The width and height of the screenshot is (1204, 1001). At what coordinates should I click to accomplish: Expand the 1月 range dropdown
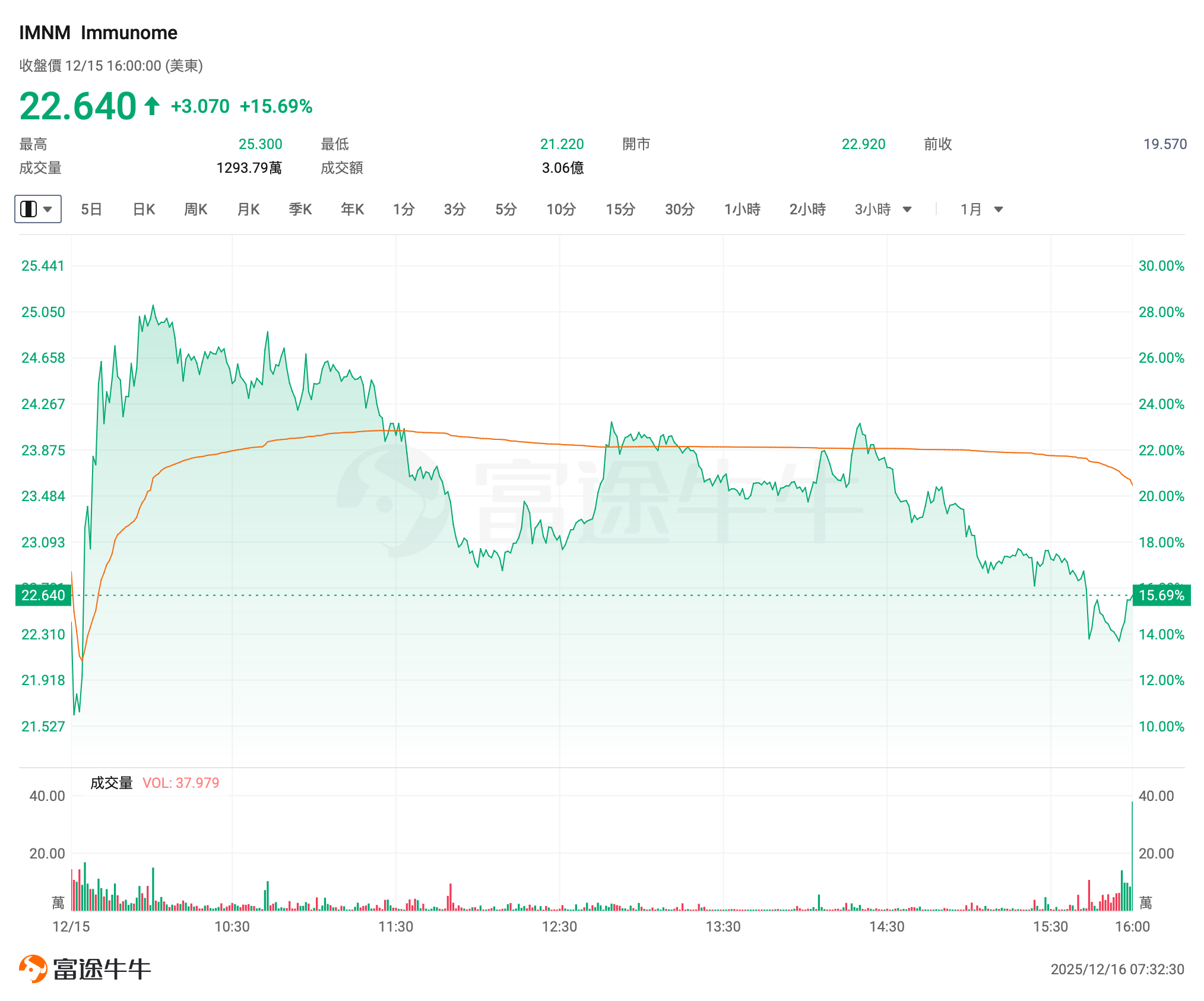click(981, 209)
